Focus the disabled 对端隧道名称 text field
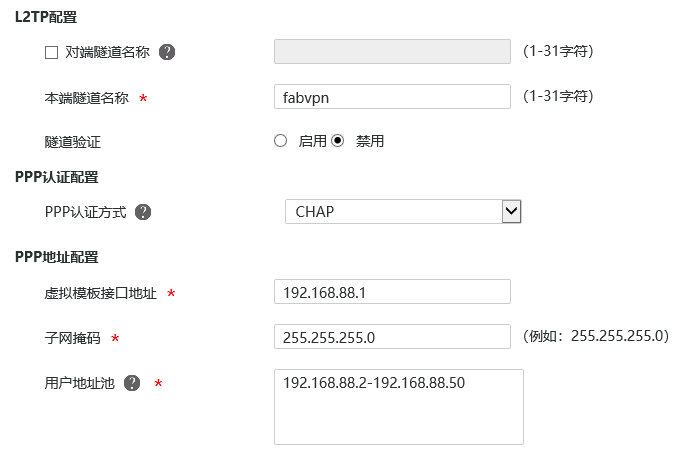This screenshot has height=455, width=686. pyautogui.click(x=392, y=51)
